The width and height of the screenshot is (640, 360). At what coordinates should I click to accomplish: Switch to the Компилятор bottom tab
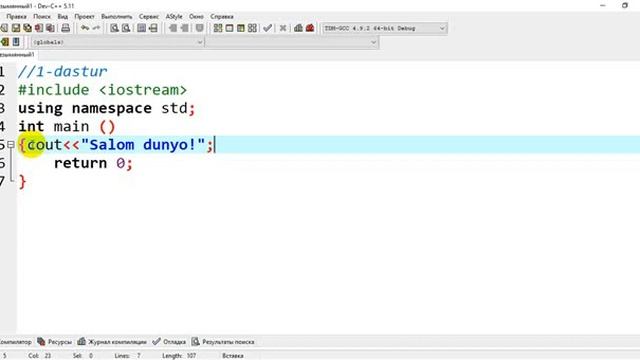(x=16, y=342)
